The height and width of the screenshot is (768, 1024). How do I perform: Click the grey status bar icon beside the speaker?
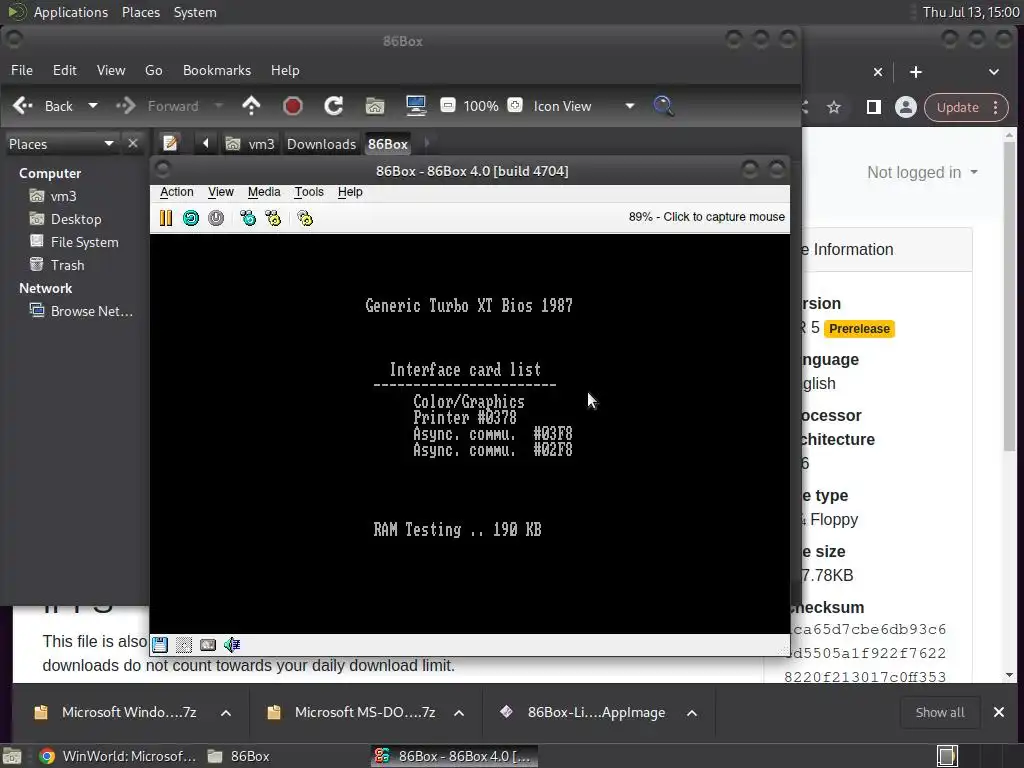pos(208,645)
